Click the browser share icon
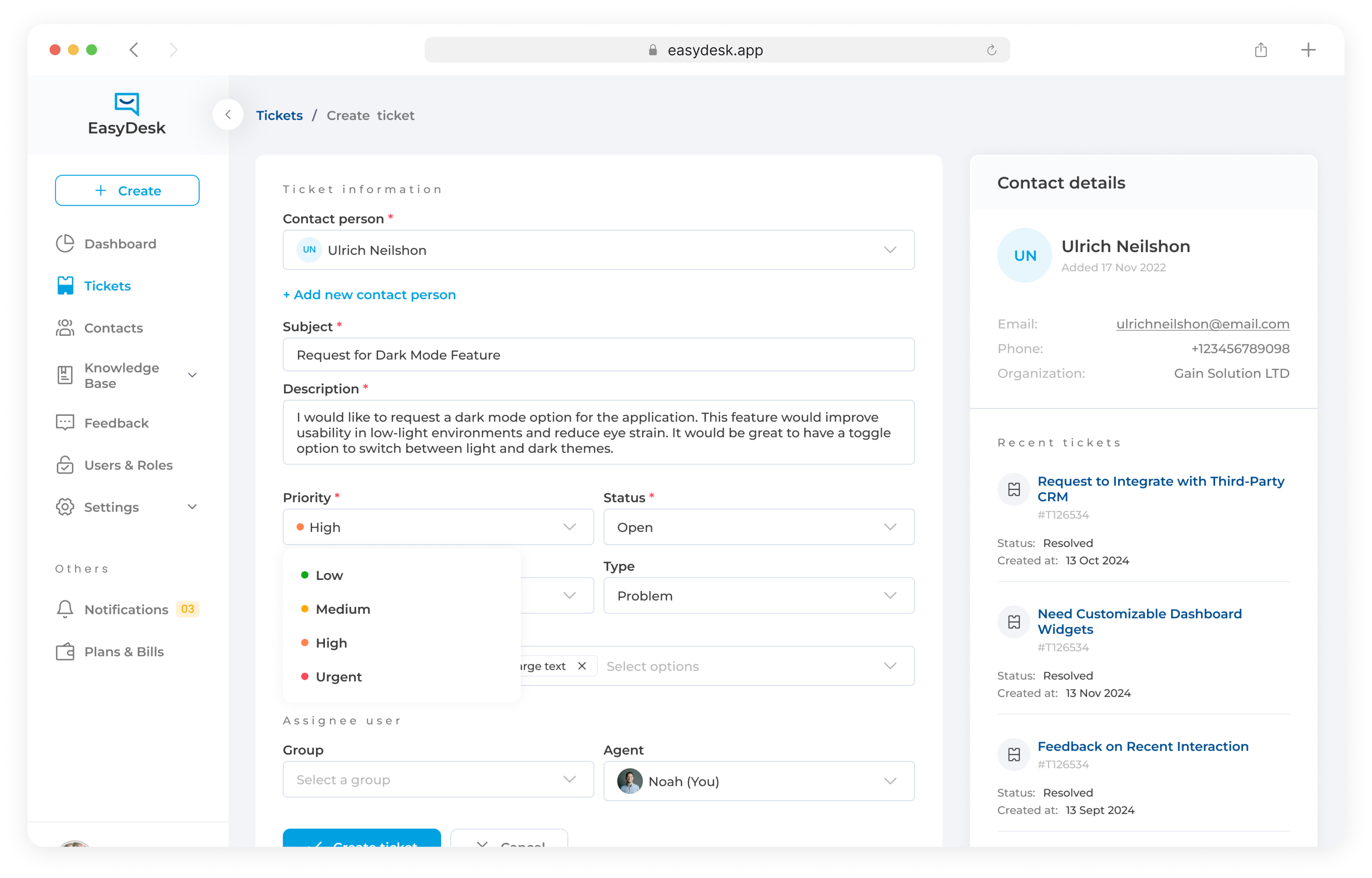1372x878 pixels. (1260, 50)
